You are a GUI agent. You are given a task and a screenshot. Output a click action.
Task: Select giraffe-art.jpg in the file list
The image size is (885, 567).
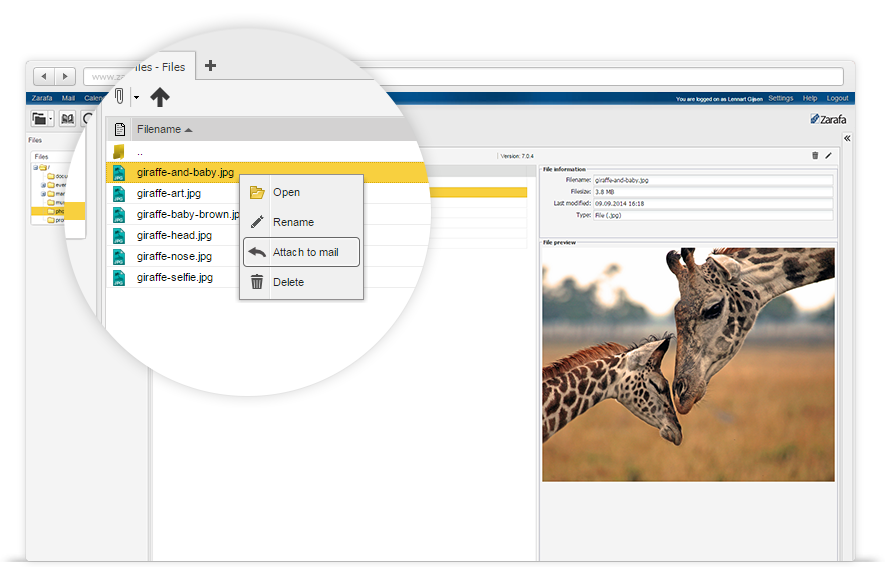click(x=169, y=194)
